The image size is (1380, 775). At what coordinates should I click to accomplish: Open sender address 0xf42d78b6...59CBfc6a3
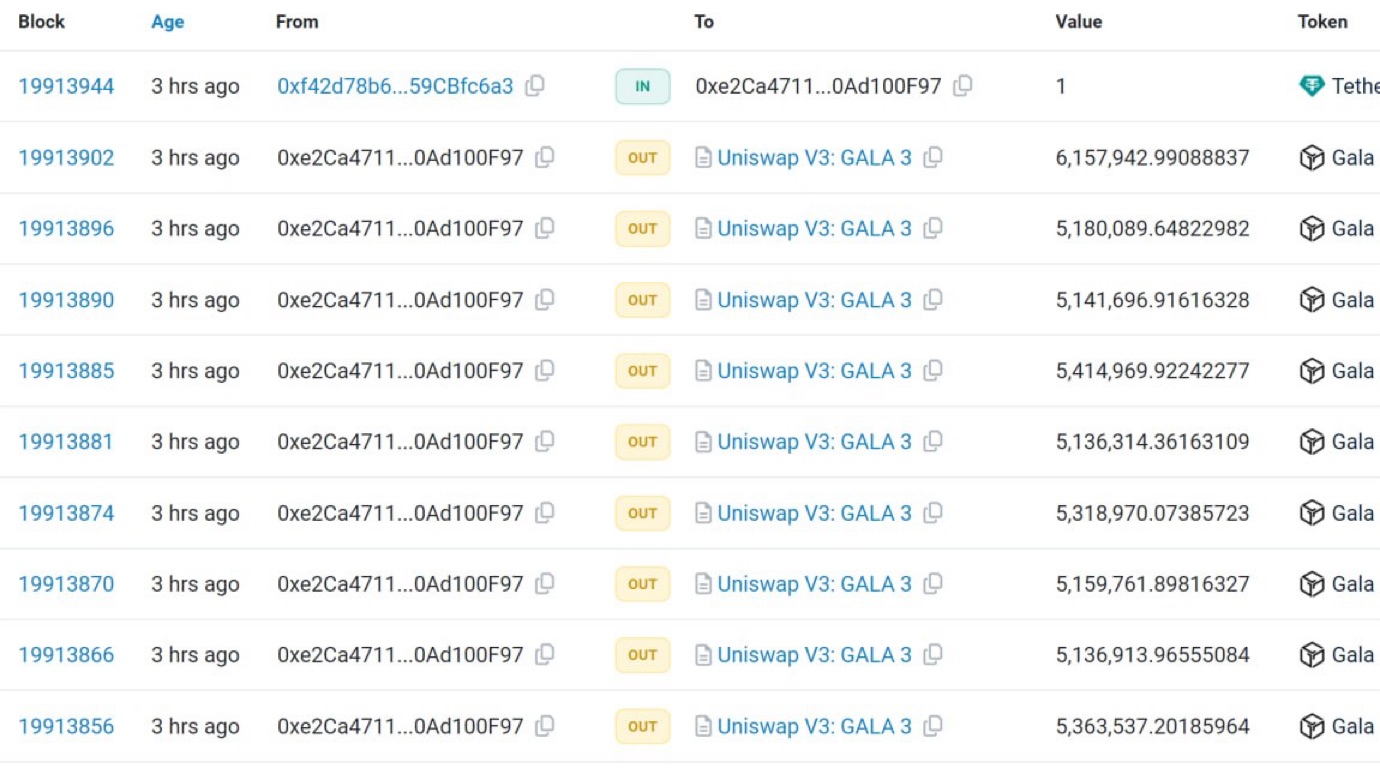395,87
